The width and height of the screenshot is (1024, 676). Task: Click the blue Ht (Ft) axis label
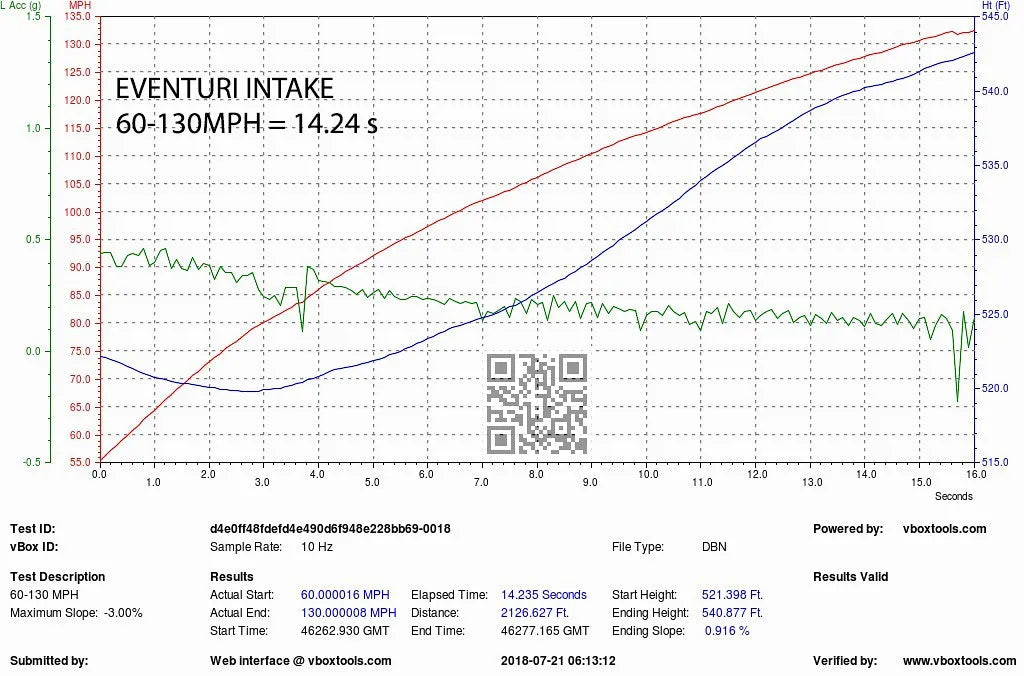click(x=993, y=6)
